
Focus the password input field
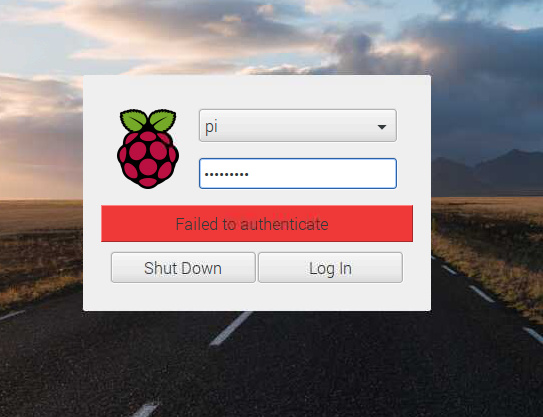click(298, 174)
